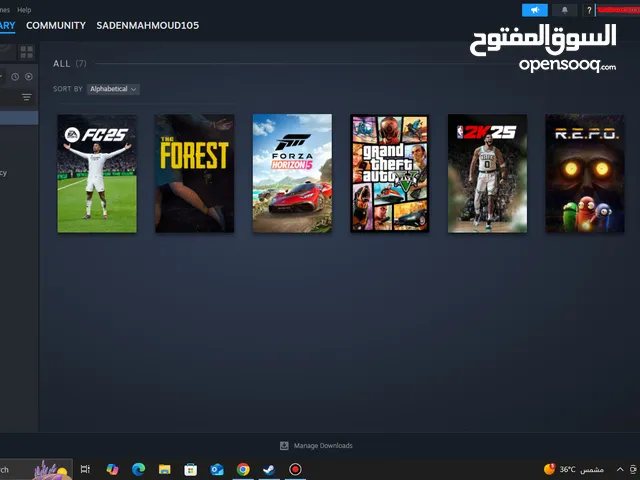The image size is (640, 480).
Task: Launch Copilot from the taskbar
Action: click(x=112, y=469)
